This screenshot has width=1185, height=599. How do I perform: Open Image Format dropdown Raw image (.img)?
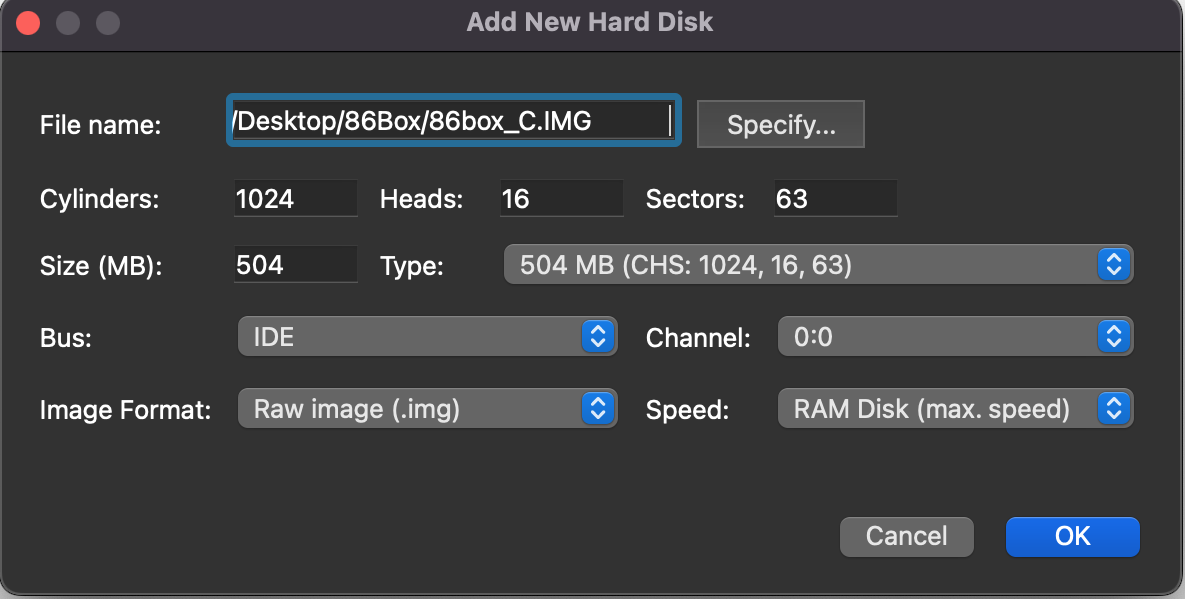[x=410, y=409]
